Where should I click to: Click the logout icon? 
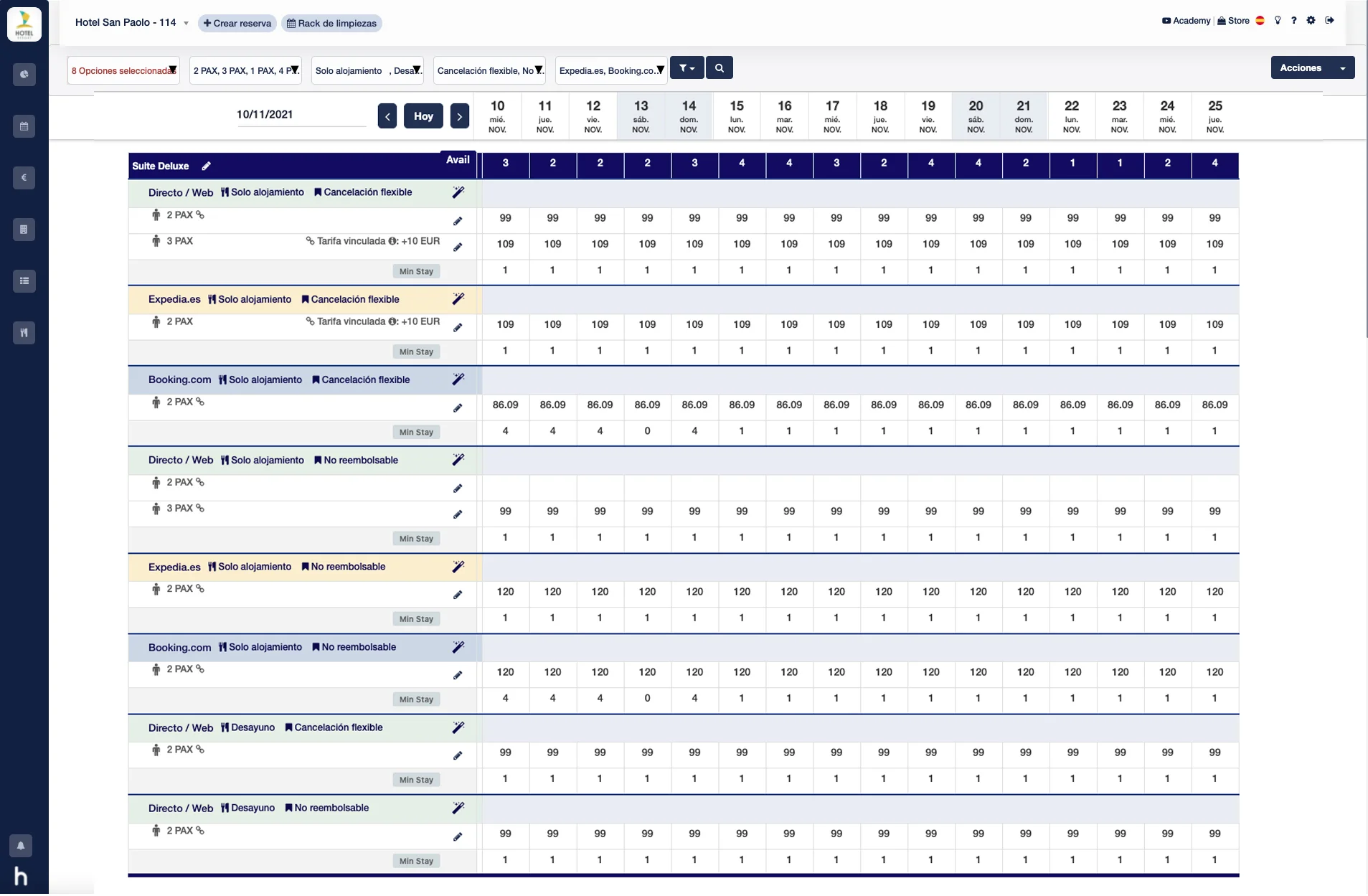point(1329,21)
